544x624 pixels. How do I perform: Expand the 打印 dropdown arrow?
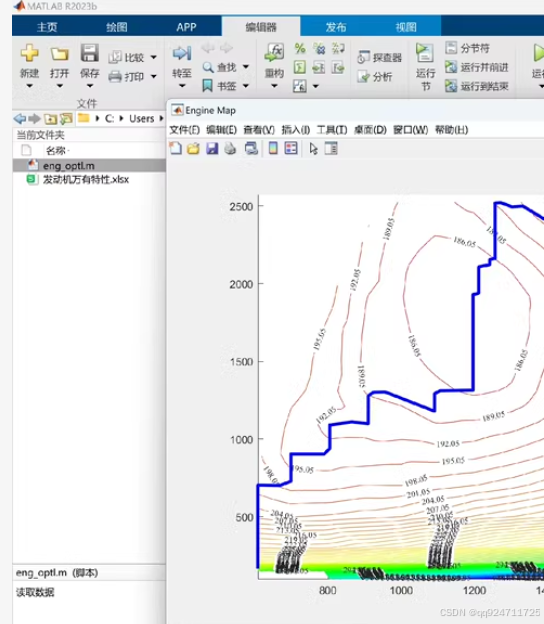pos(154,76)
